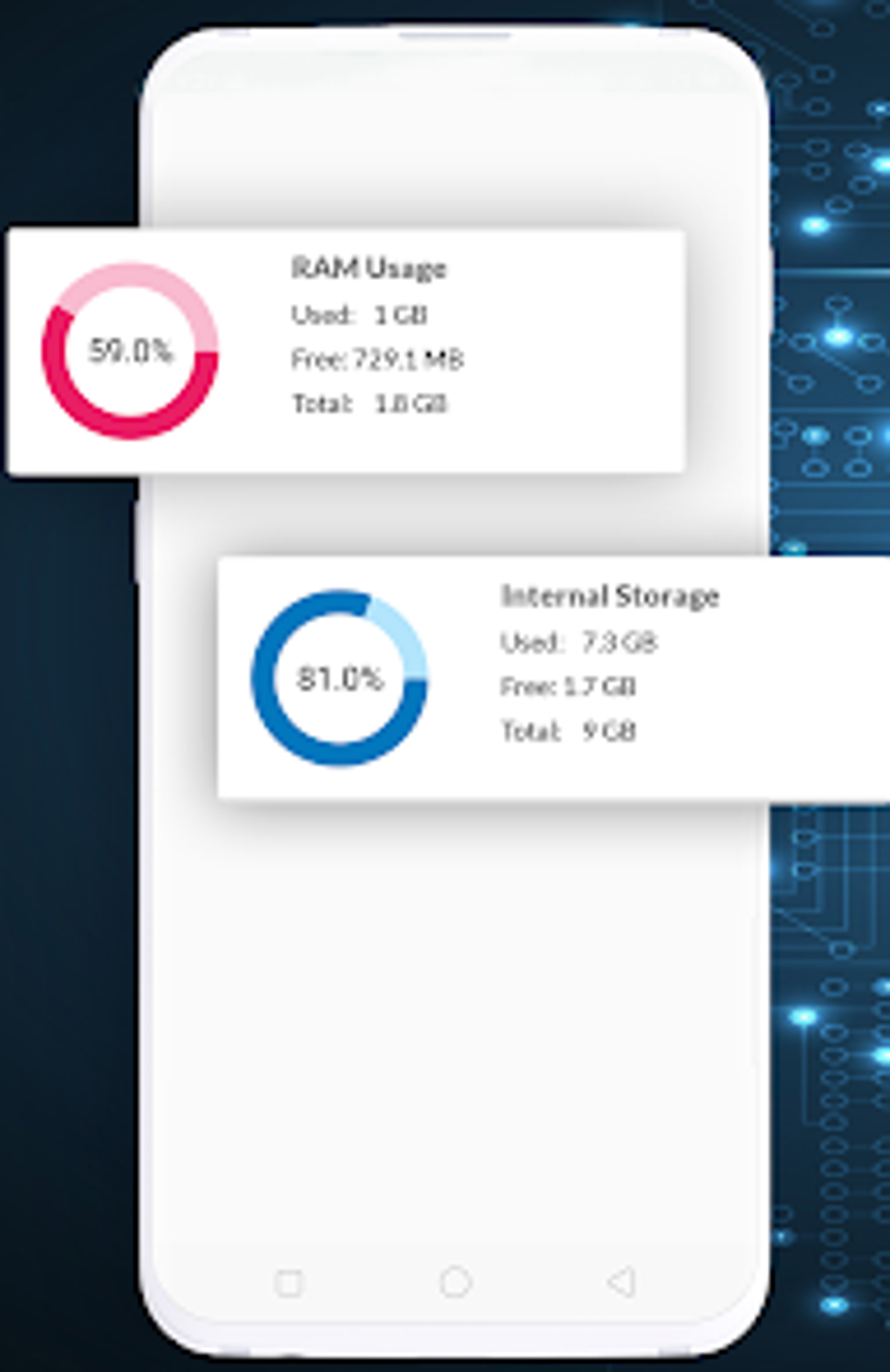
Task: Click the Internal Storage donut chart
Action: coord(339,679)
